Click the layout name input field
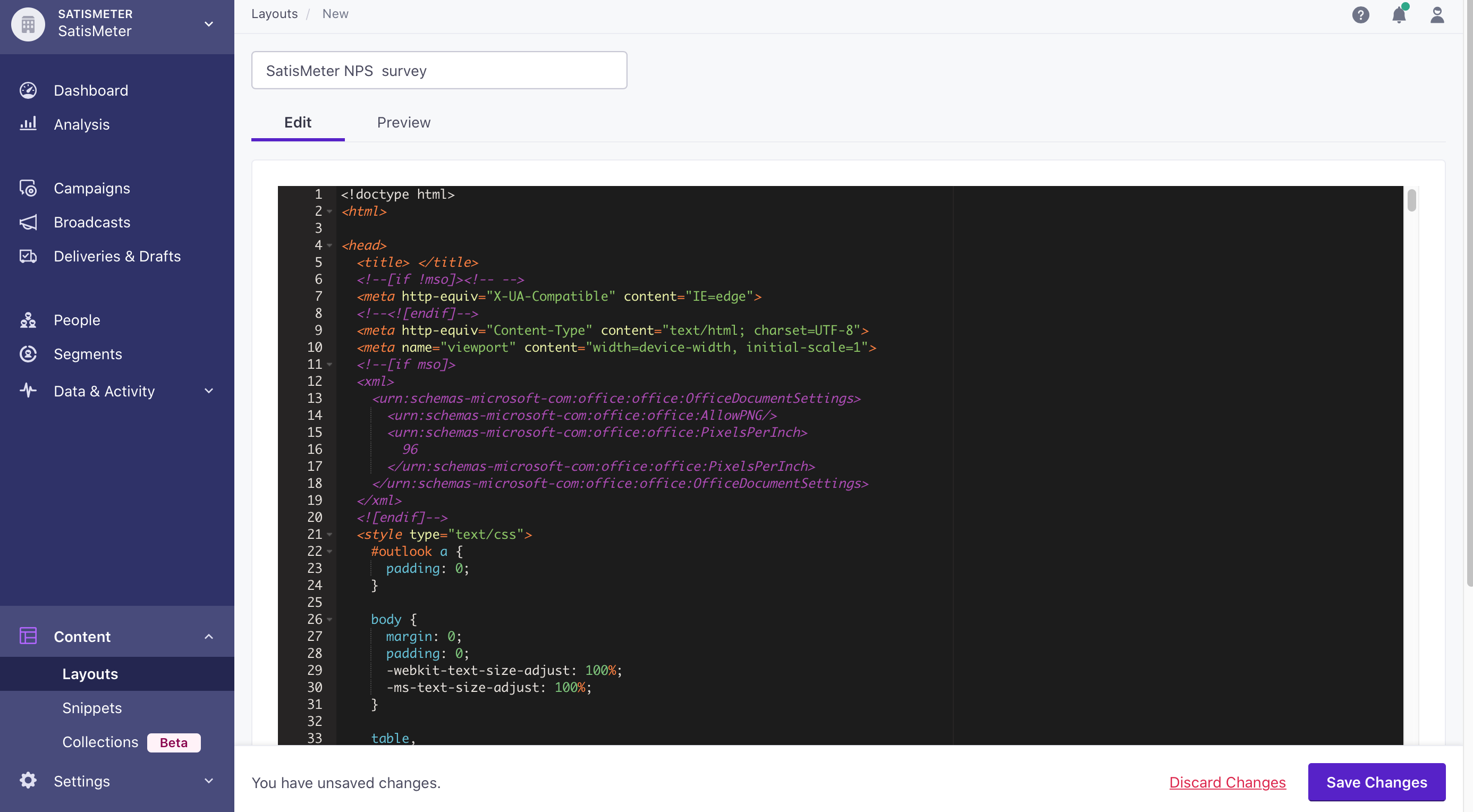Screen dimensions: 1473x812 point(439,70)
